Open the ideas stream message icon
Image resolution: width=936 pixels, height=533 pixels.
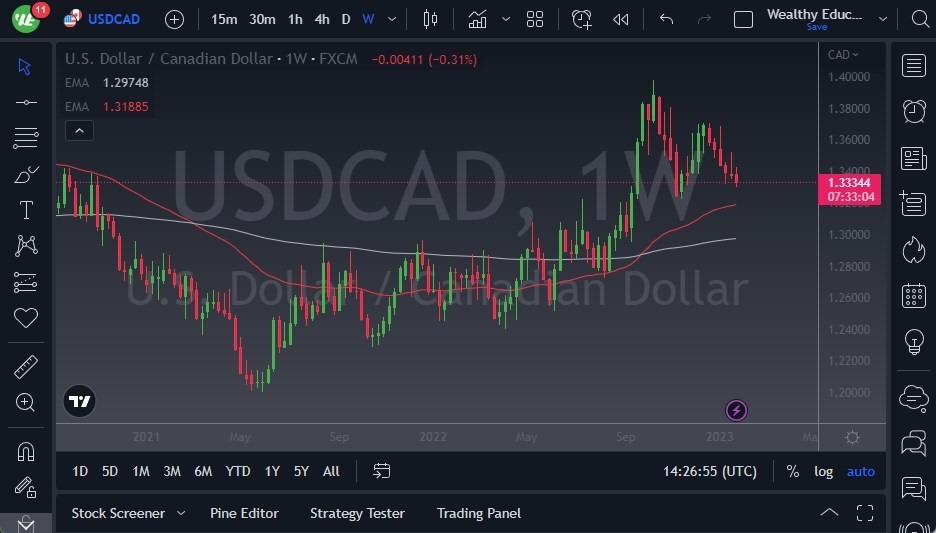[913, 489]
